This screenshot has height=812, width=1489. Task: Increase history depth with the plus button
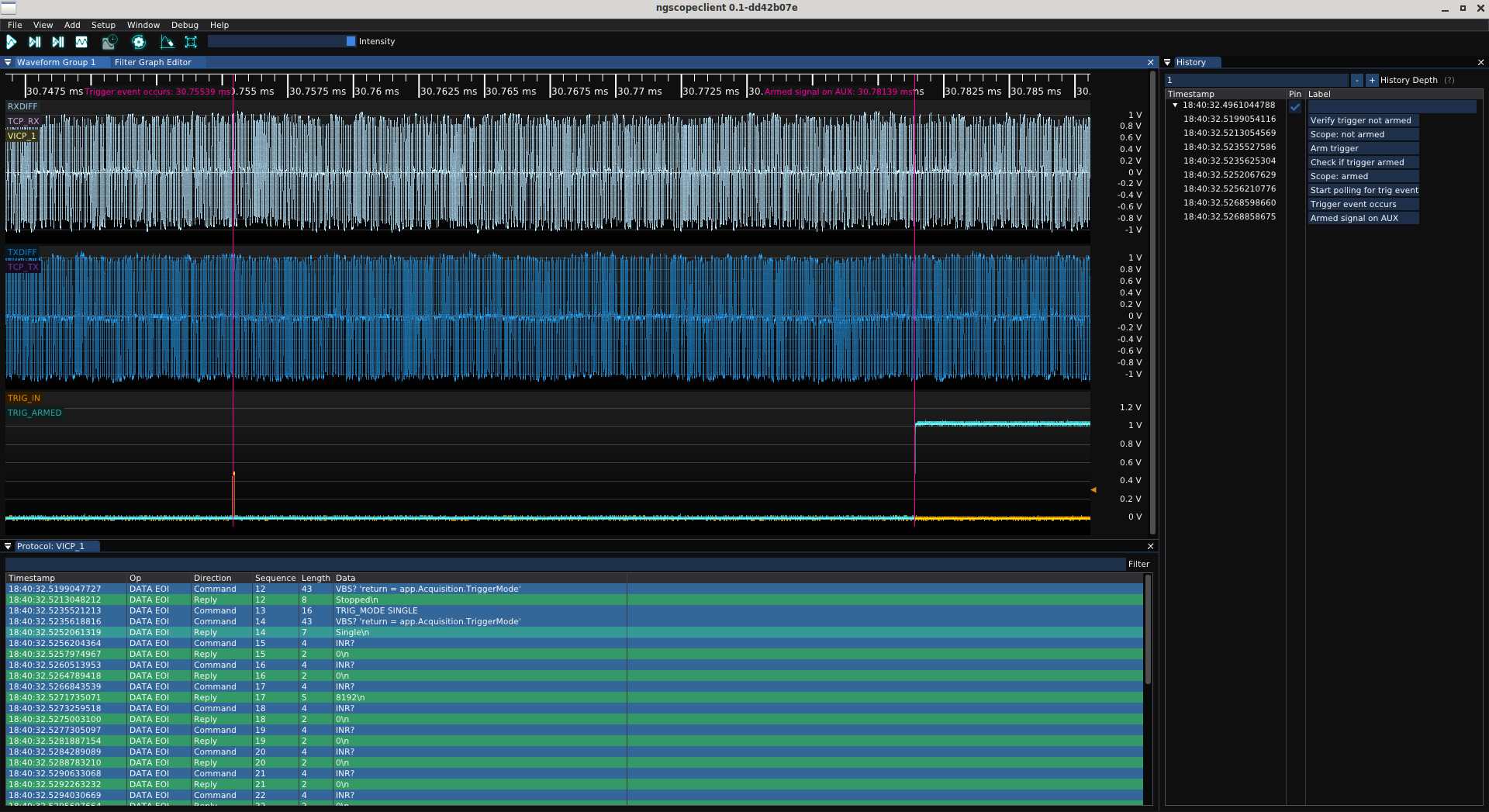[1372, 81]
